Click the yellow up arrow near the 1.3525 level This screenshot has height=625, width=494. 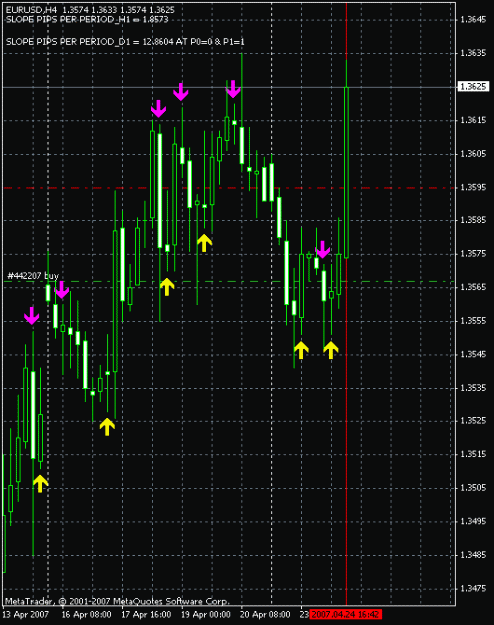(107, 426)
